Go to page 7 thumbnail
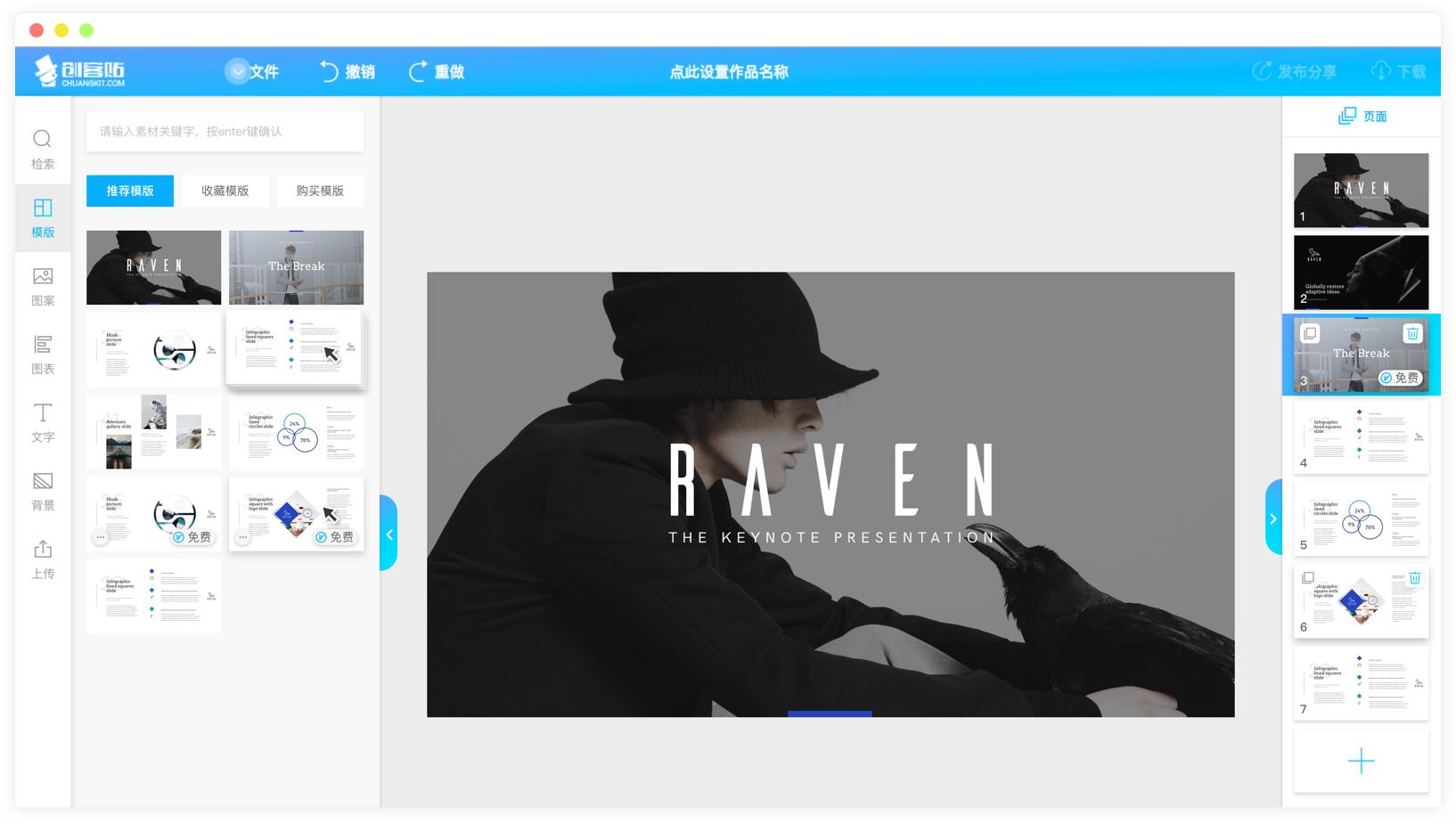Screen dimensions: 1456x824 1361,683
